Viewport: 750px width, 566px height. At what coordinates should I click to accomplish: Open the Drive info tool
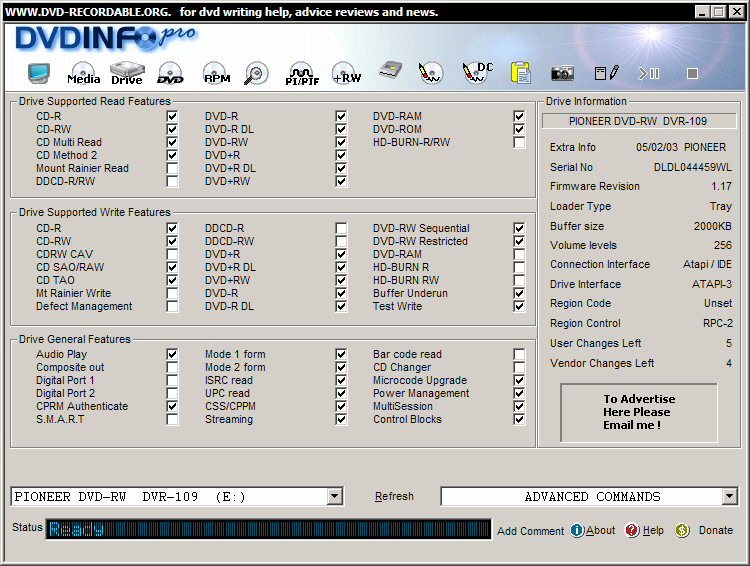(127, 73)
